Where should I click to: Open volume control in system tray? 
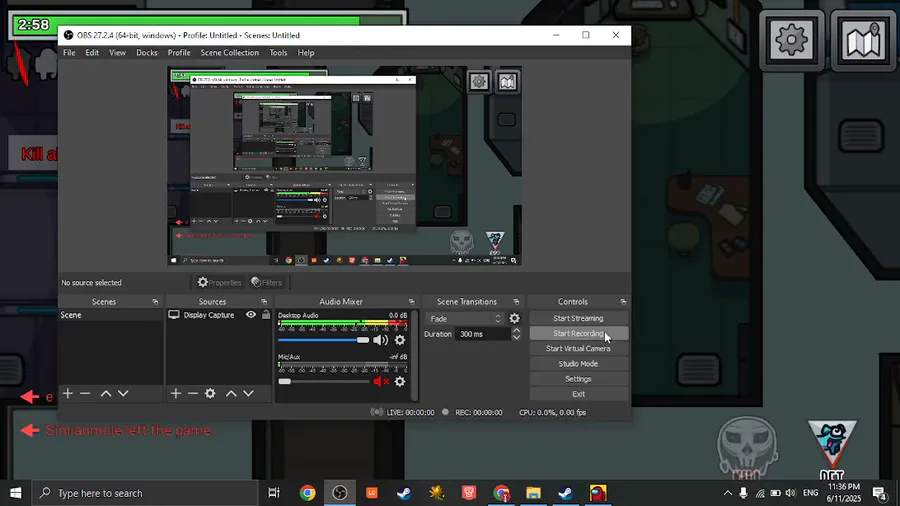(x=791, y=493)
